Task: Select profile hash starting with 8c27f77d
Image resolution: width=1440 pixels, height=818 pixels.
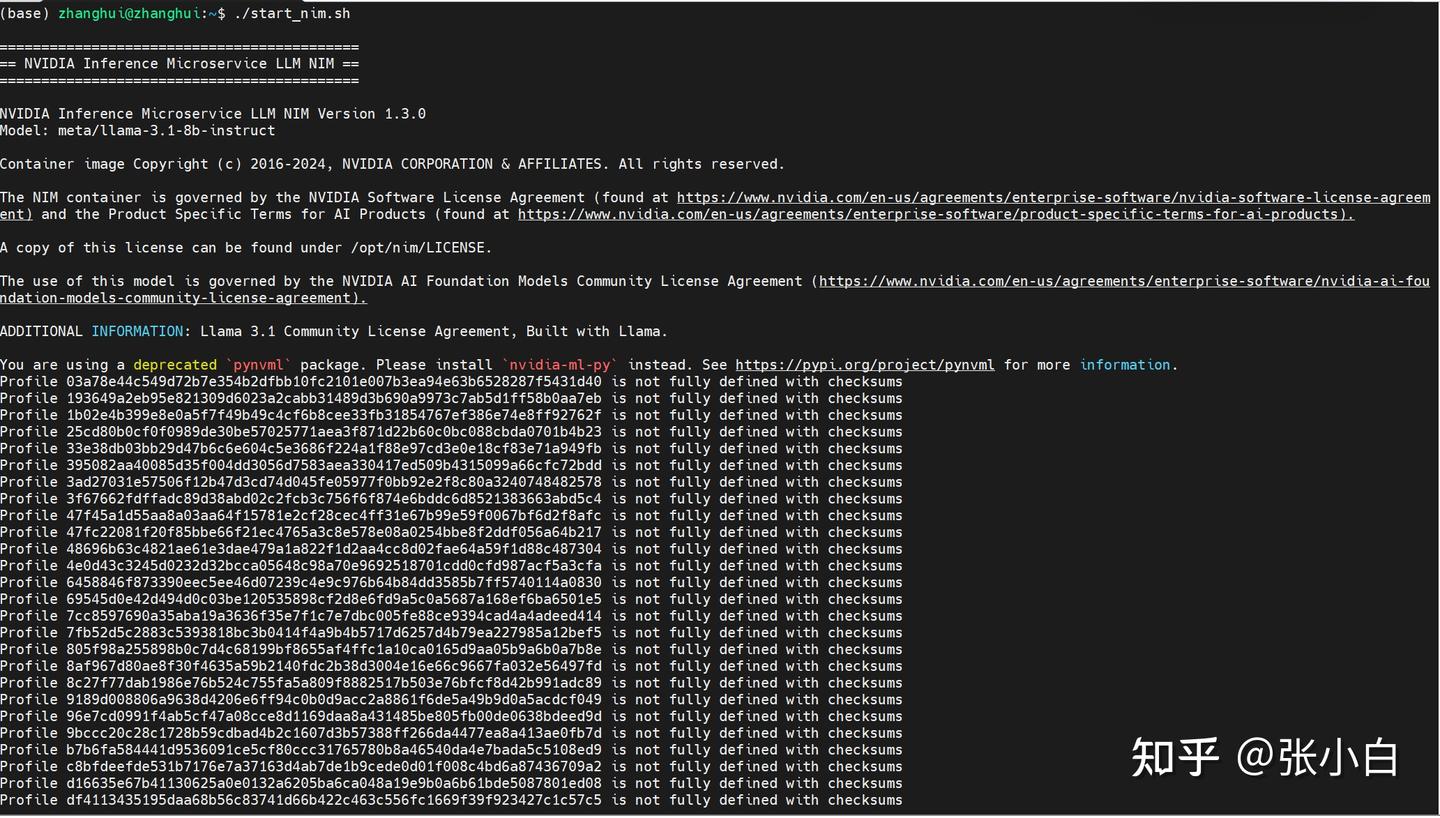Action: [x=334, y=683]
